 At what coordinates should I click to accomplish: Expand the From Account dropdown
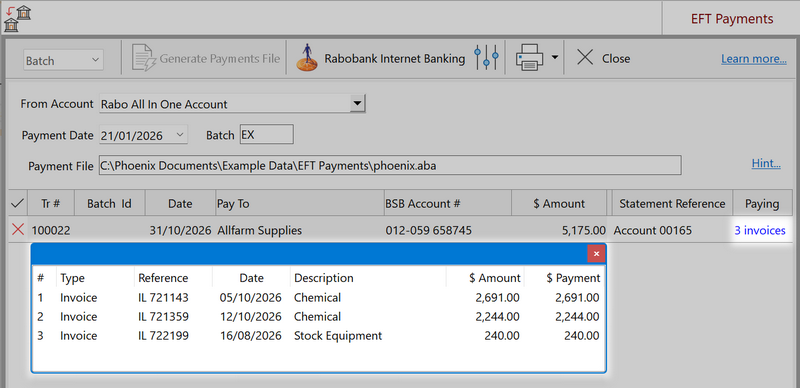[358, 104]
